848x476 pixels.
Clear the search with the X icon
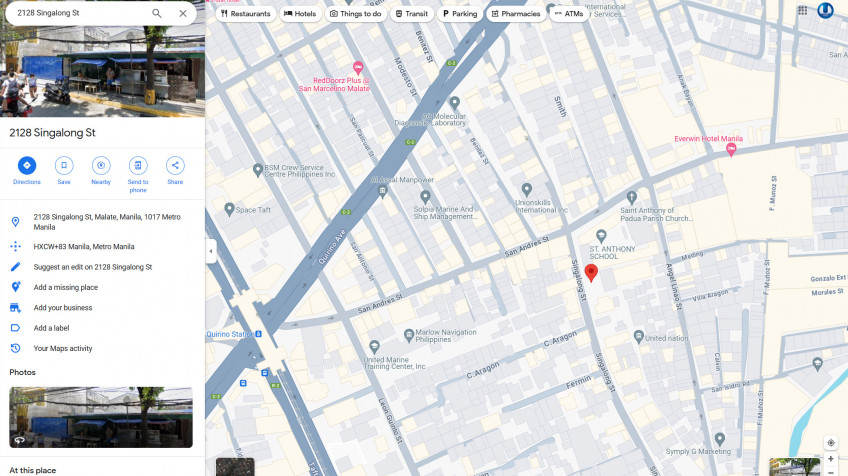click(x=183, y=13)
